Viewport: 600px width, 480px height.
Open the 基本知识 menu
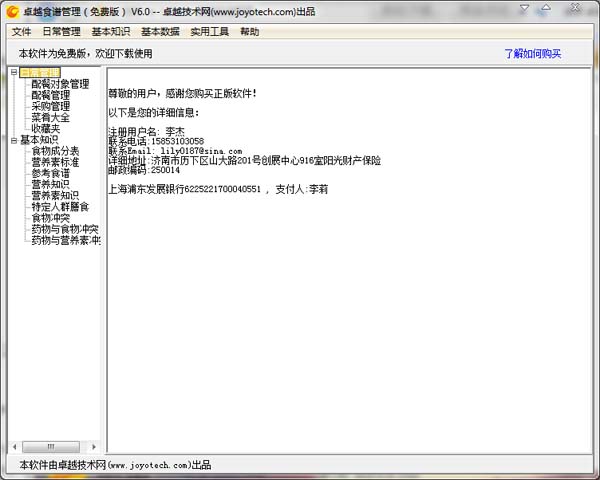pos(111,31)
